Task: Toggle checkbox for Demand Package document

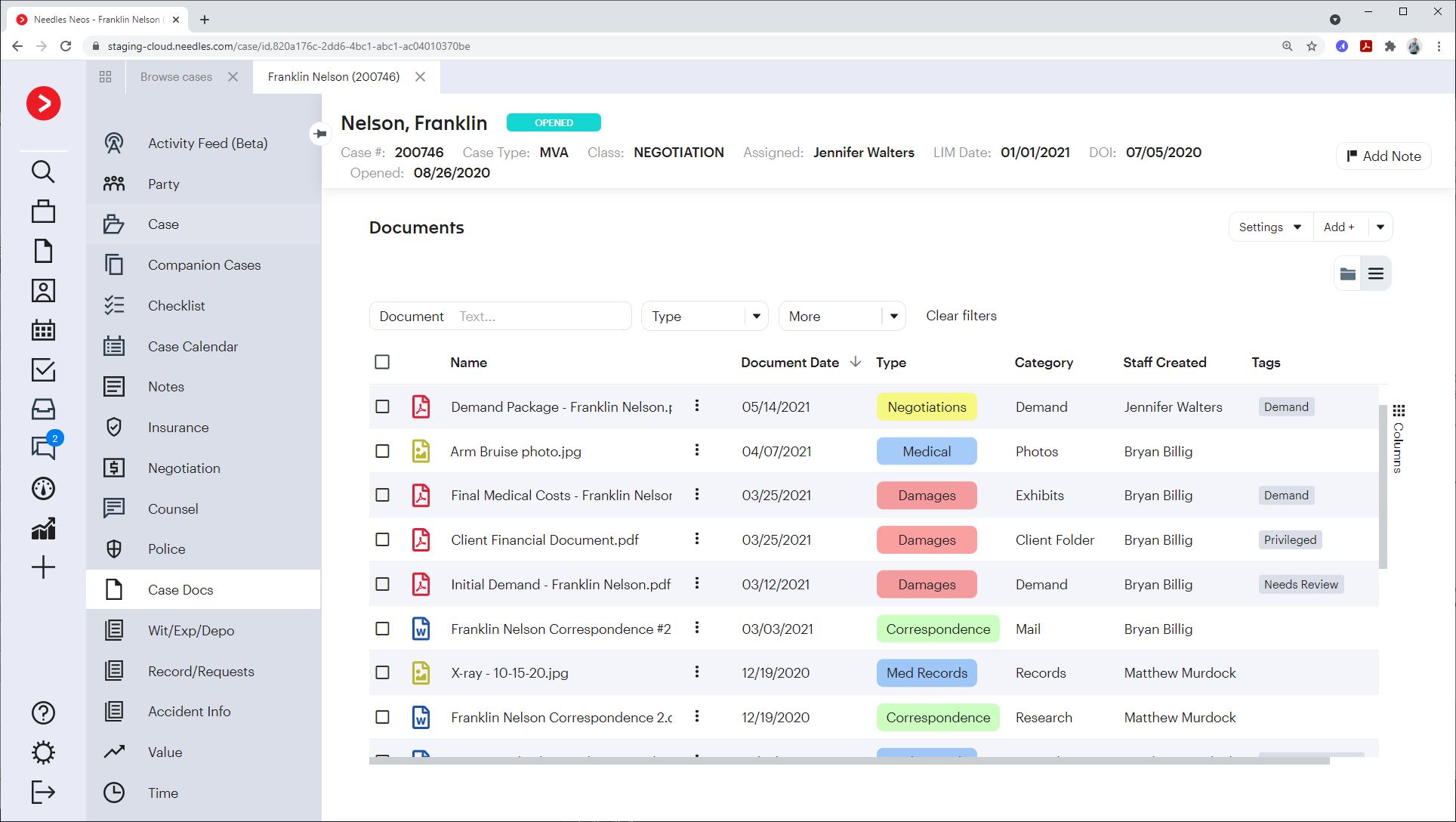Action: 382,407
